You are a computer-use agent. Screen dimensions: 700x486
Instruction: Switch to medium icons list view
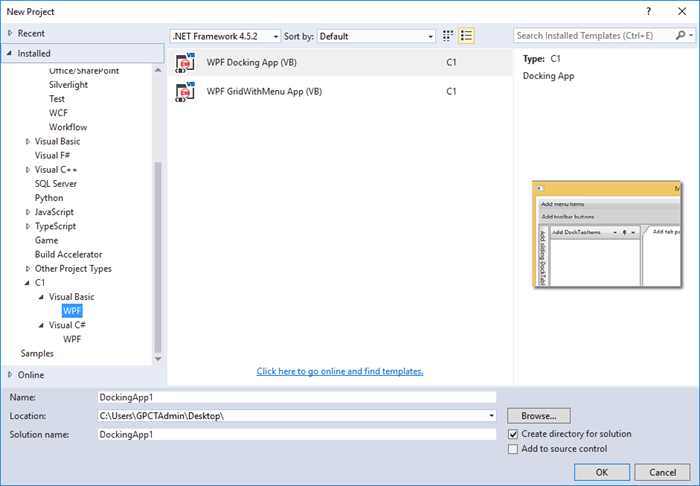coord(466,36)
